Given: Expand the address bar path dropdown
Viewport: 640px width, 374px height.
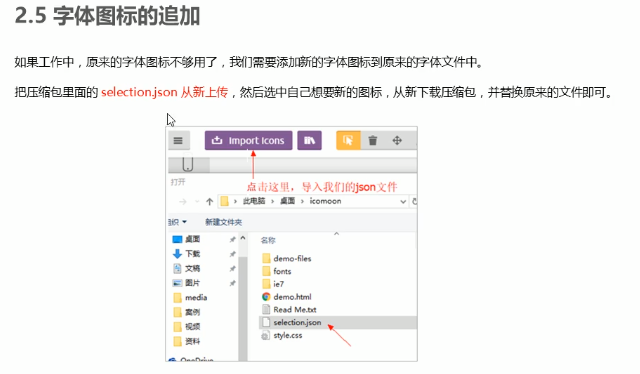Looking at the screenshot, I should coord(403,201).
